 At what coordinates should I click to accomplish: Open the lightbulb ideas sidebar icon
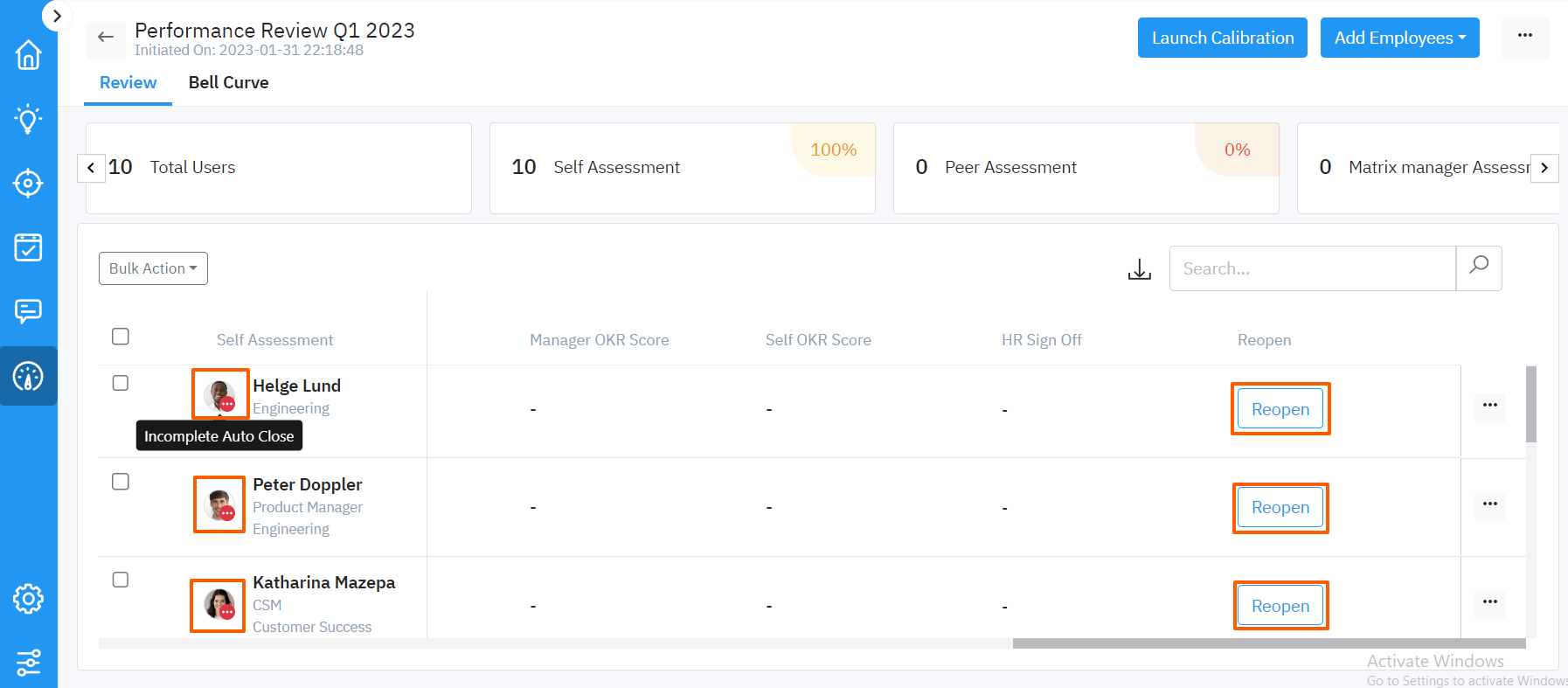pyautogui.click(x=28, y=119)
